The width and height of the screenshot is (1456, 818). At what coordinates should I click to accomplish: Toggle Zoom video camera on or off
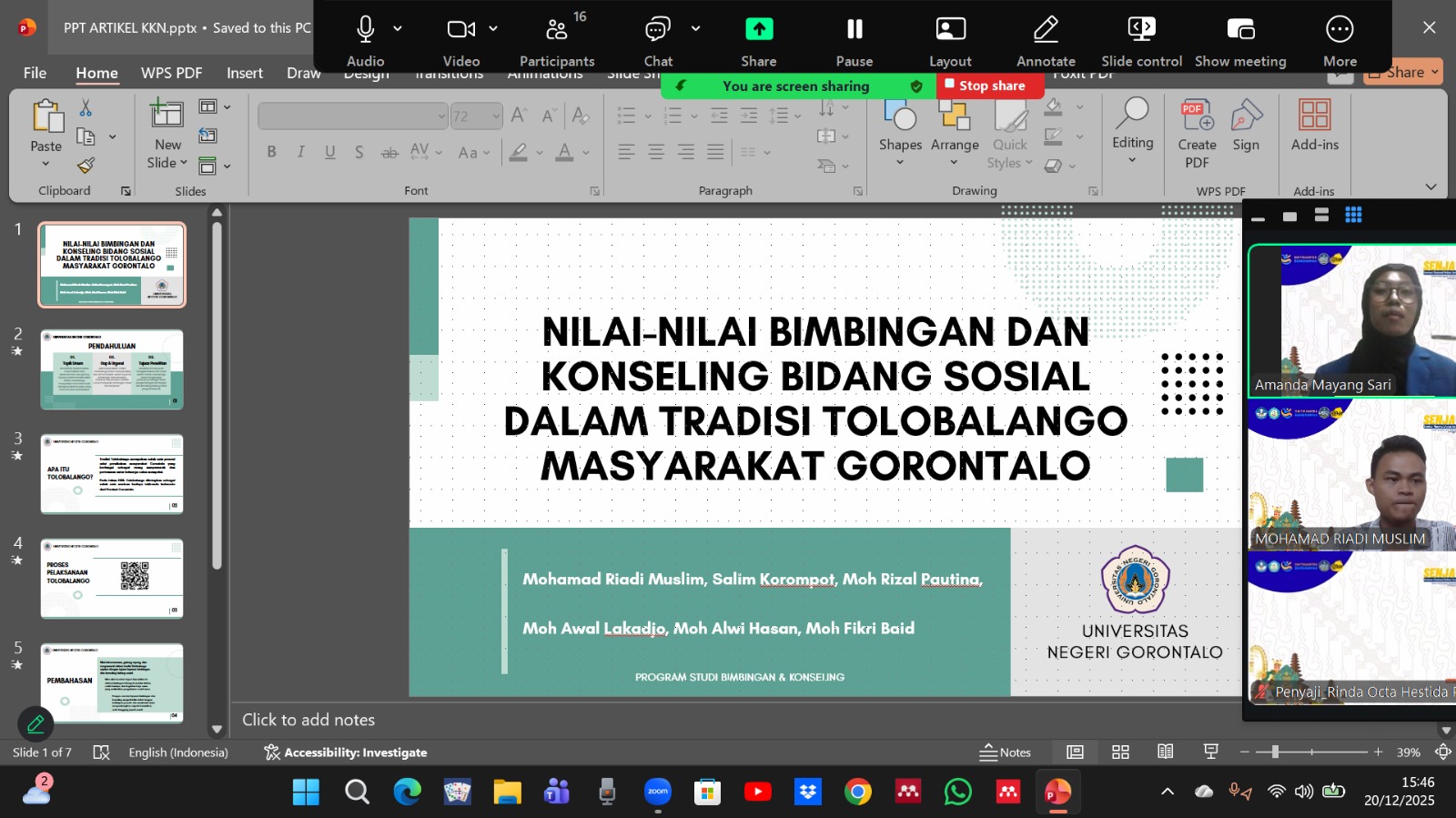[x=460, y=30]
